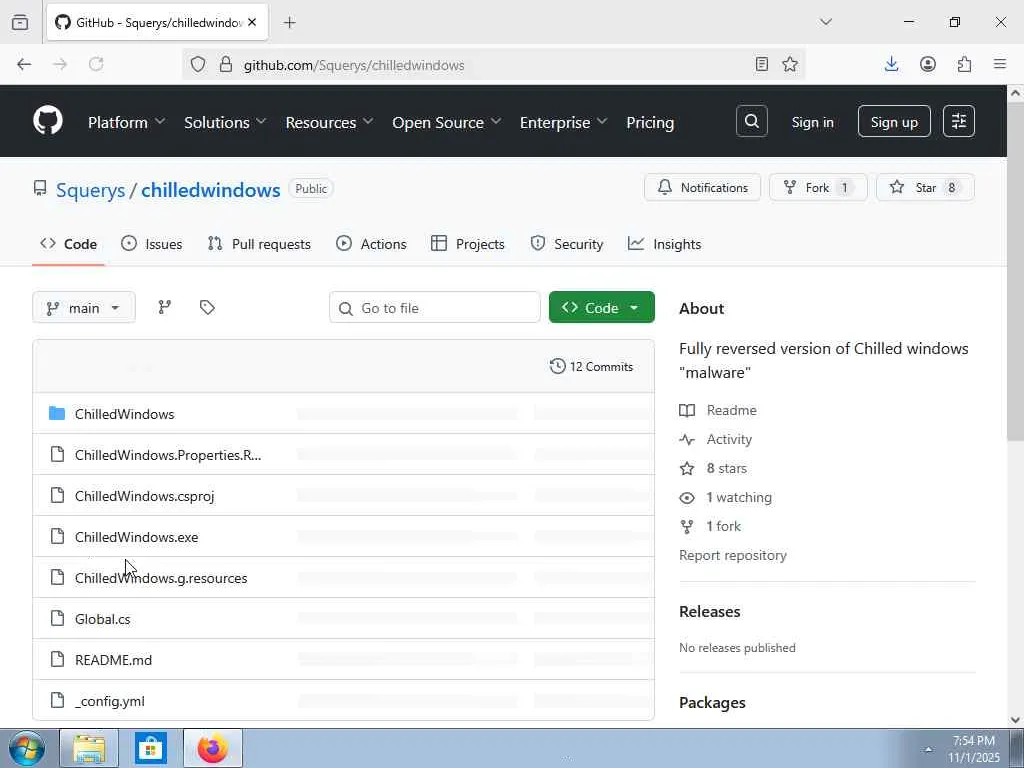Expand the Platform menu
The image size is (1024, 768).
click(127, 122)
